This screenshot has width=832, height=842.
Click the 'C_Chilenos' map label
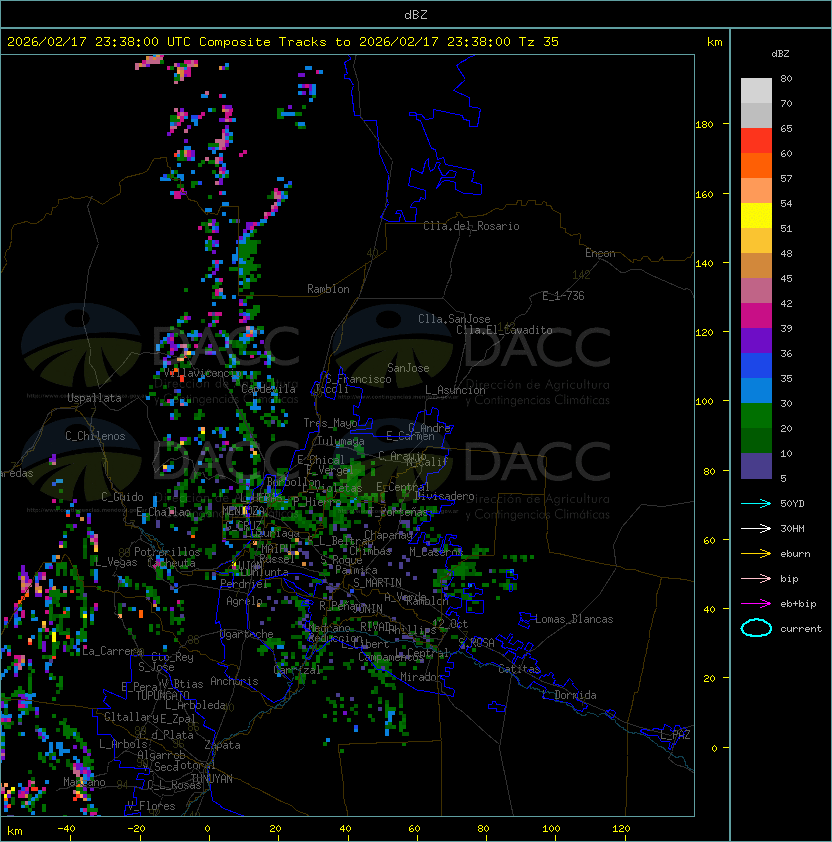tap(95, 436)
